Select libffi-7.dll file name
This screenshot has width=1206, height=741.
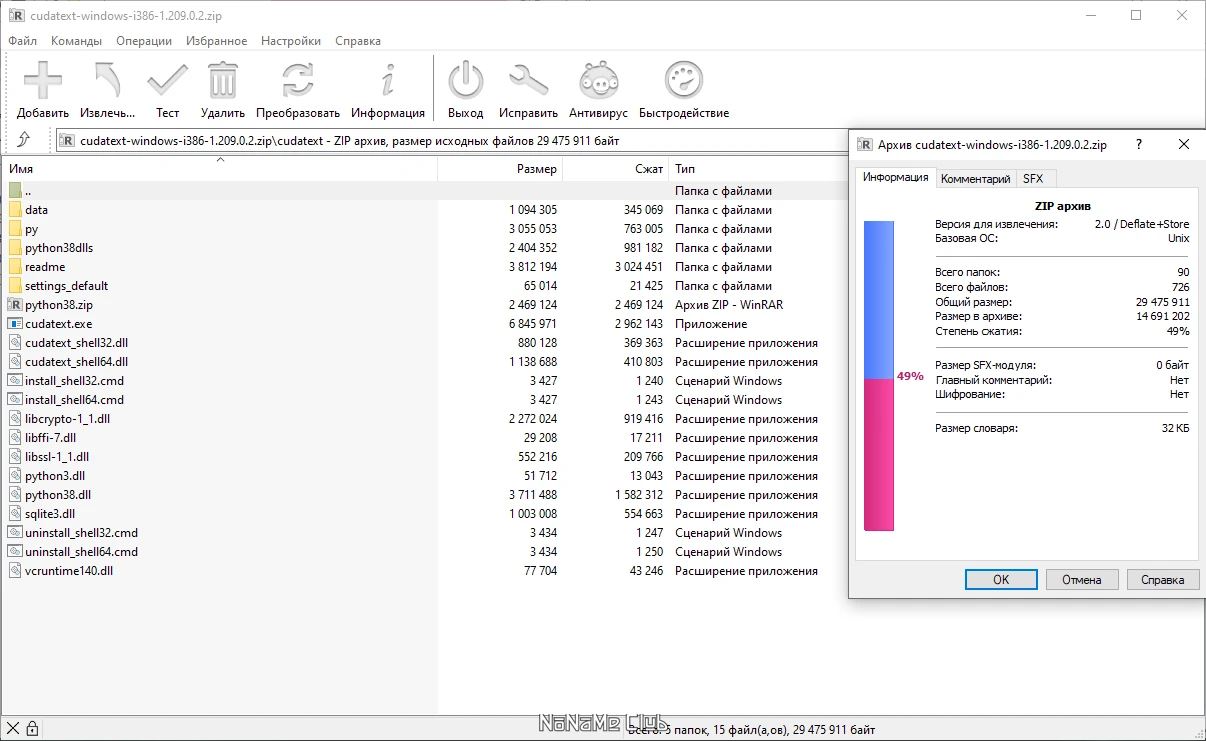point(51,438)
